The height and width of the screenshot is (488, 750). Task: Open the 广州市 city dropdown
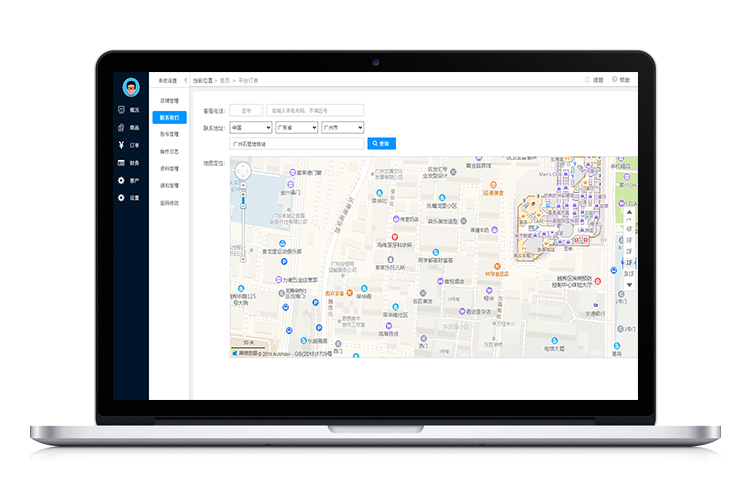342,127
